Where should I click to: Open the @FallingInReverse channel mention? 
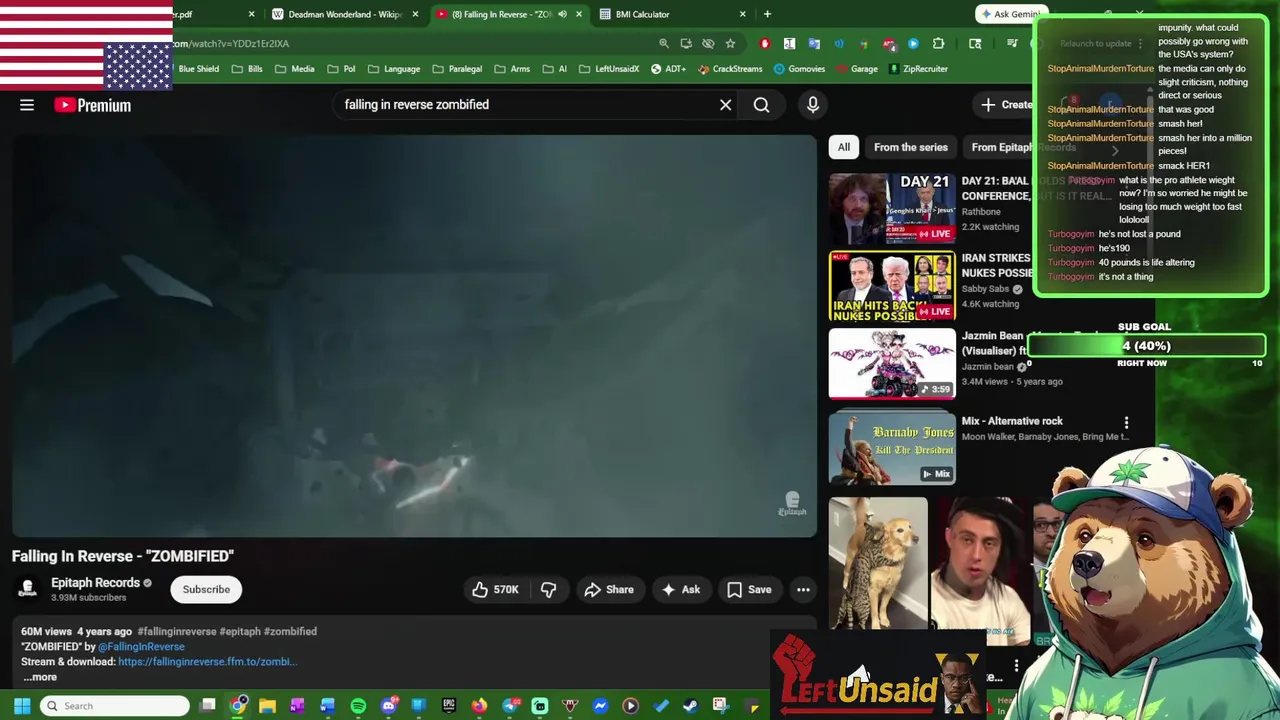pos(141,647)
